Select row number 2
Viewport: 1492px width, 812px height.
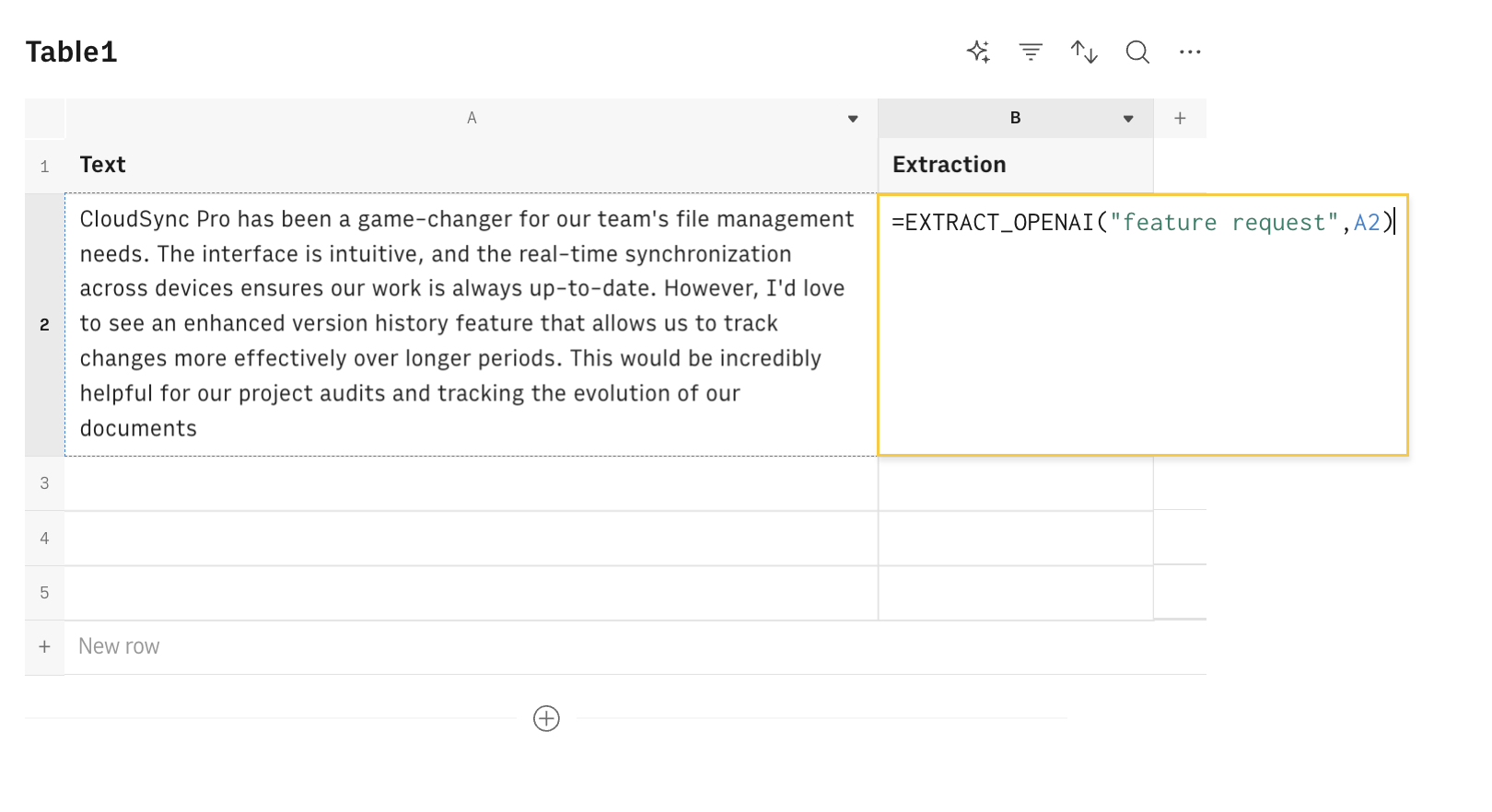coord(44,324)
